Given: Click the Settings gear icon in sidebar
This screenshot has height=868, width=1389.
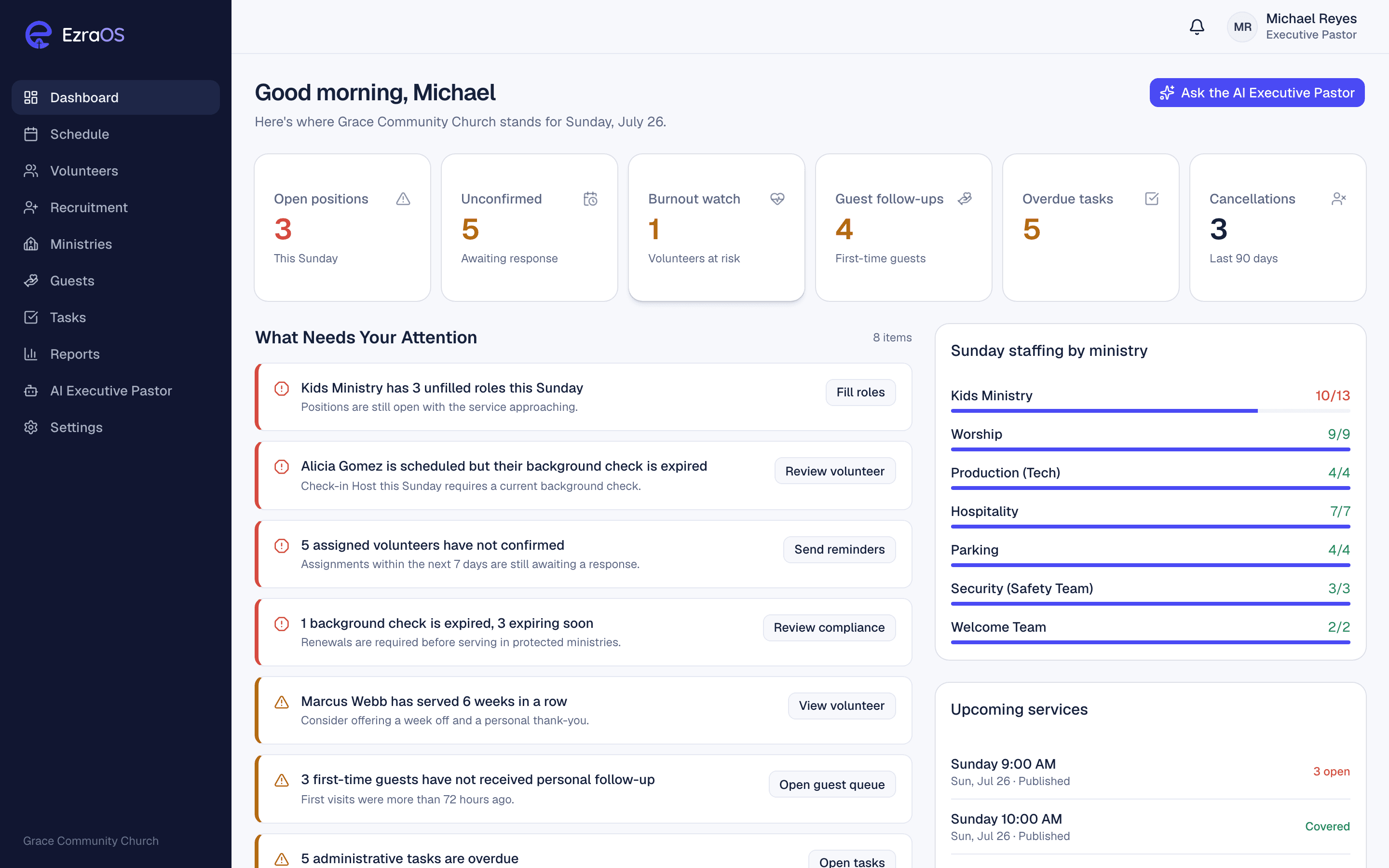Looking at the screenshot, I should click(31, 428).
